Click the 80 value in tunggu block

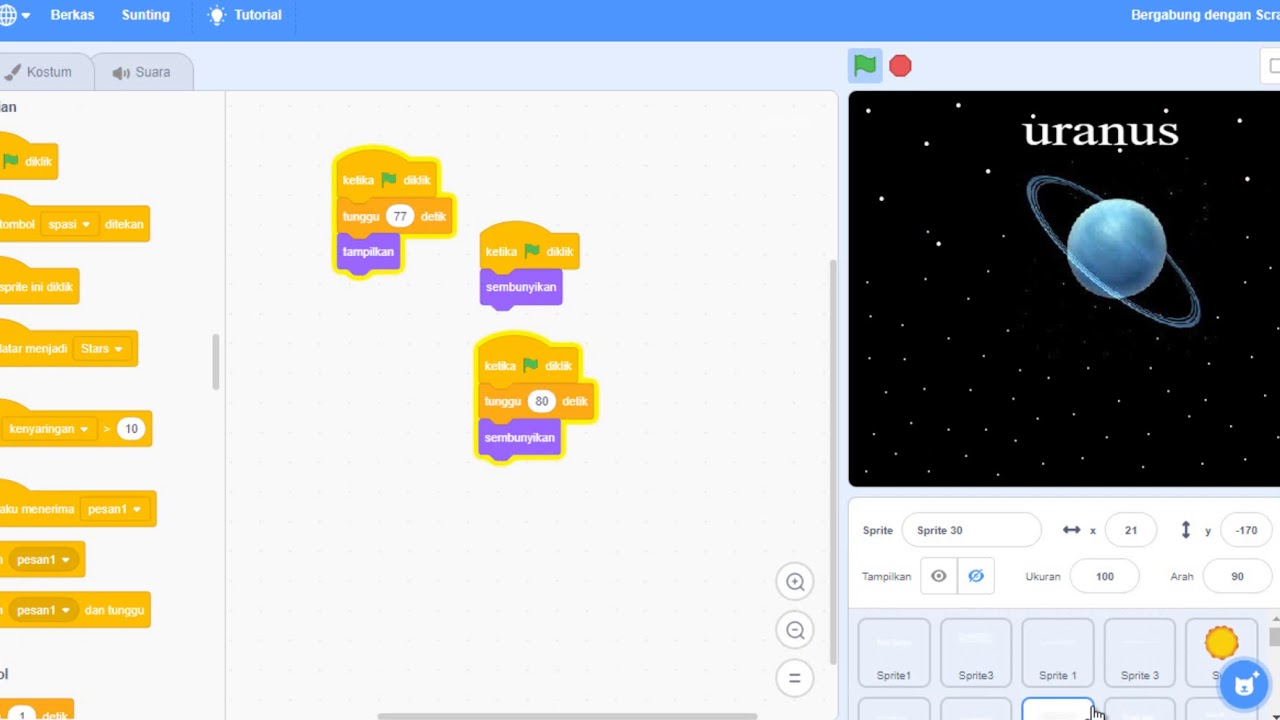(x=541, y=401)
